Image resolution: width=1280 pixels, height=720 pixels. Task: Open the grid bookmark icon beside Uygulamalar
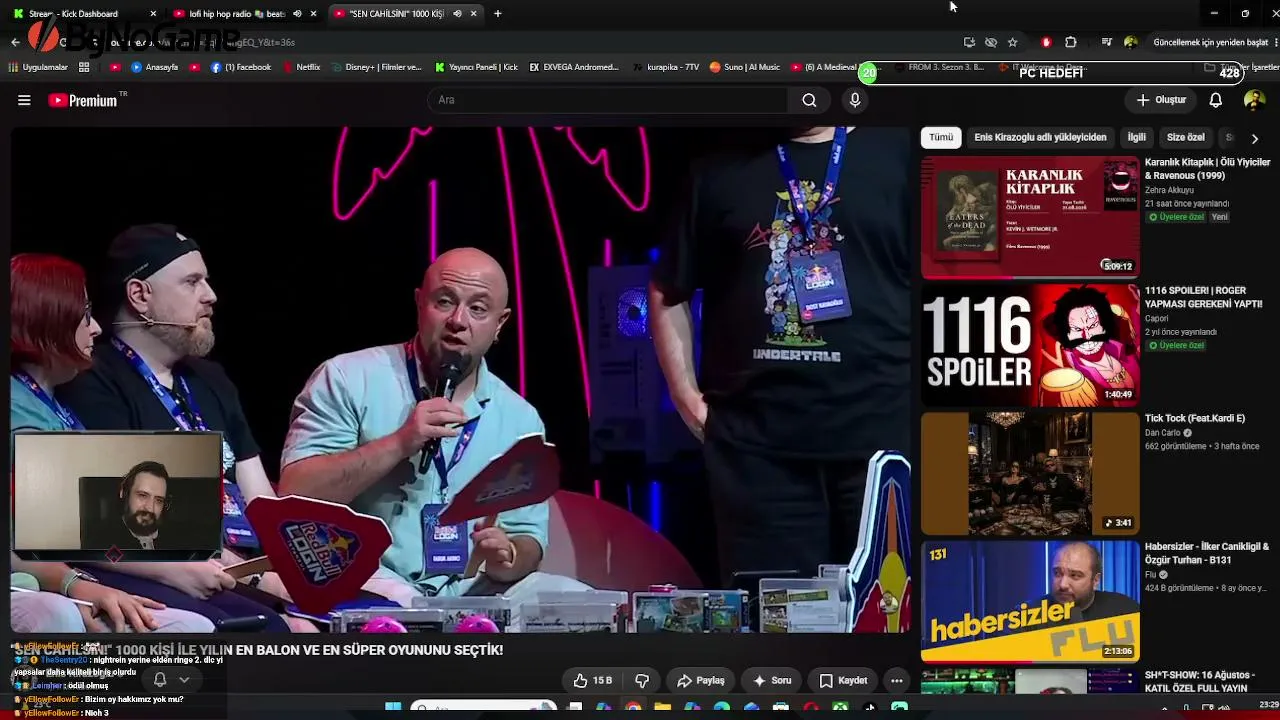[84, 67]
